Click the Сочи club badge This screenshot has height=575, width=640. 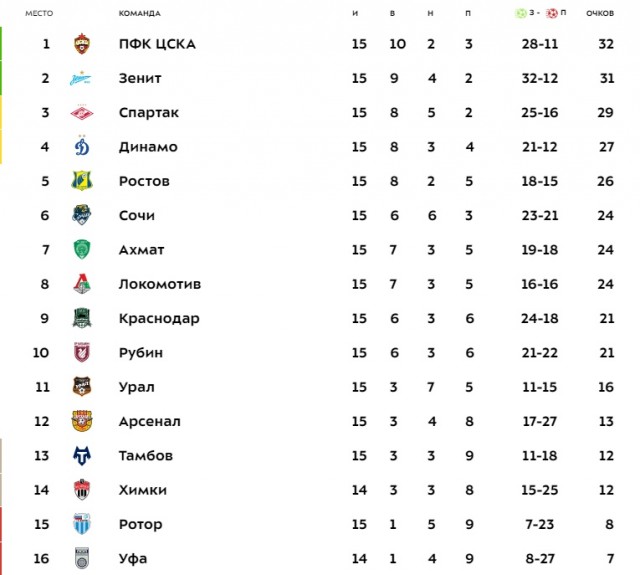pyautogui.click(x=82, y=215)
